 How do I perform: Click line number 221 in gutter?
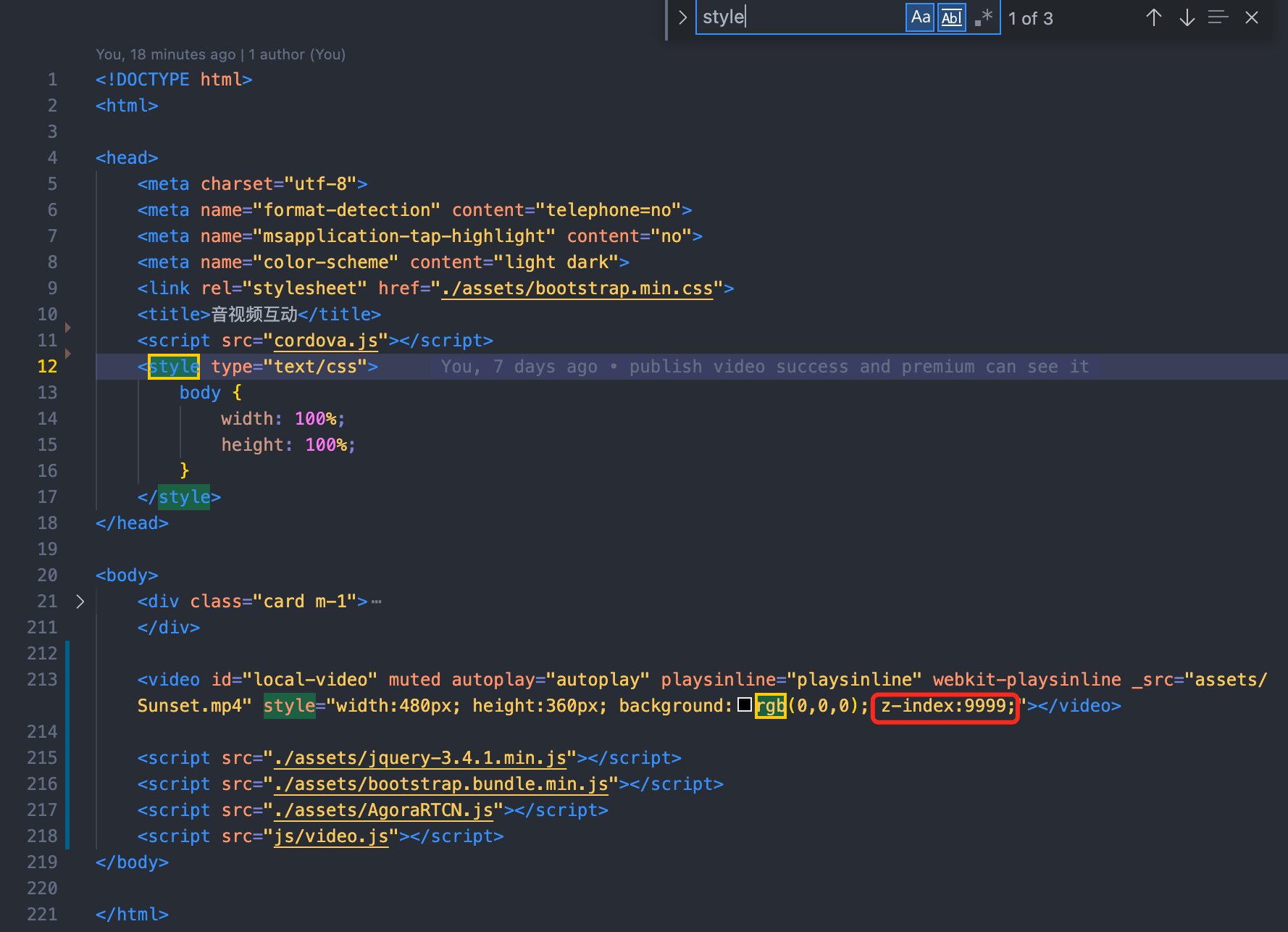click(42, 915)
